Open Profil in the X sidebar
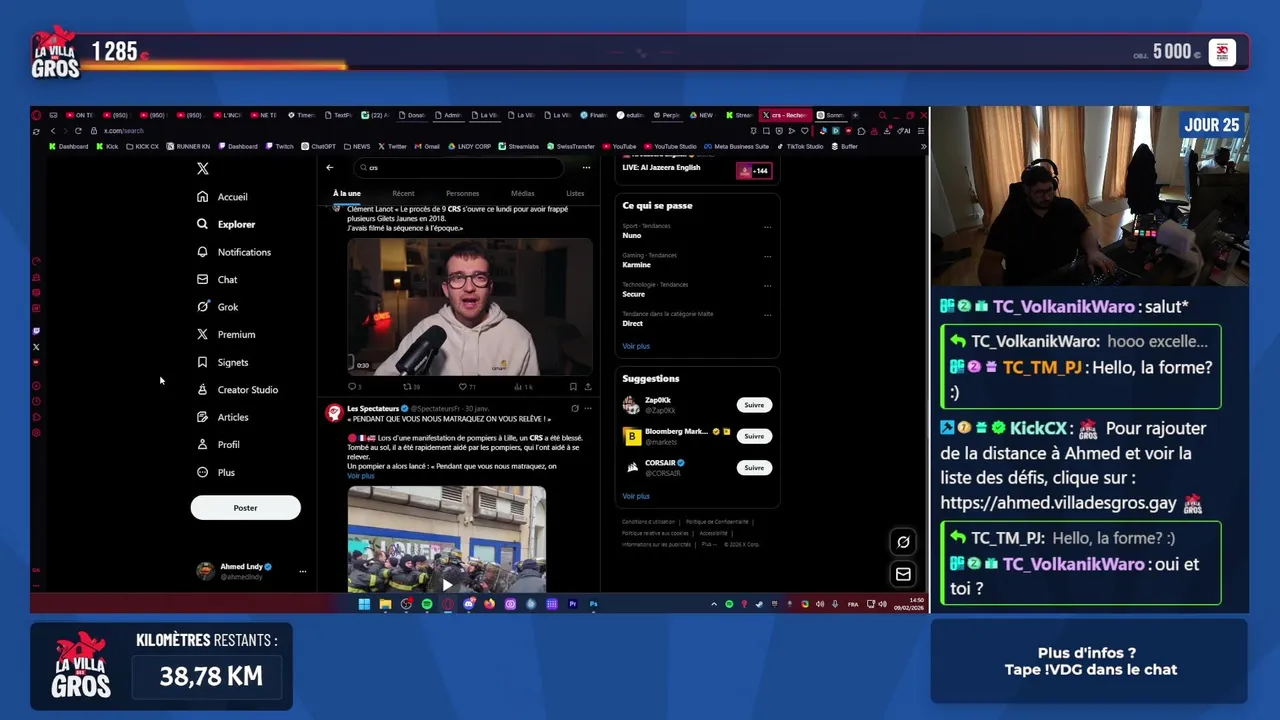 (218, 445)
